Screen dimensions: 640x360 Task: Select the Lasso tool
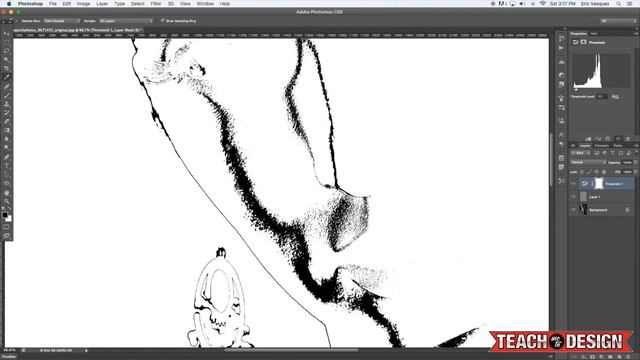(x=7, y=51)
